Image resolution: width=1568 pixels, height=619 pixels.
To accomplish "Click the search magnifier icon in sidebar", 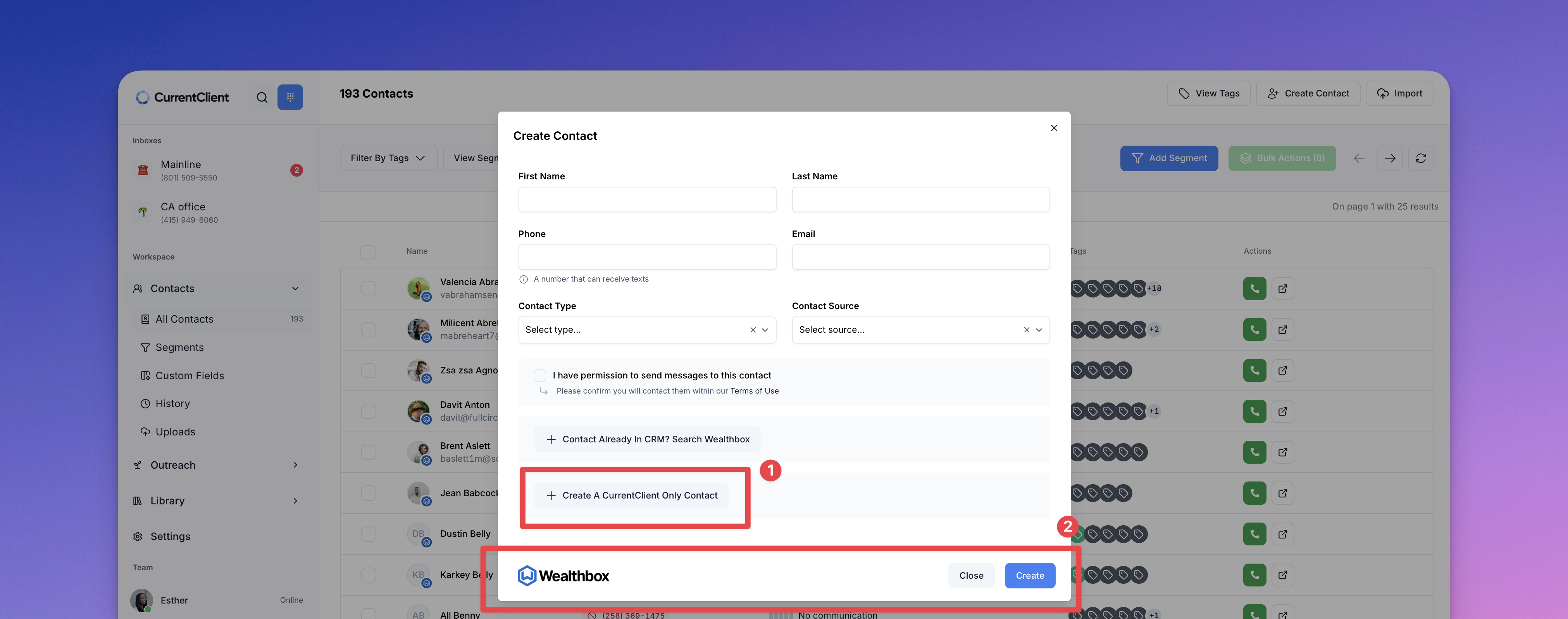I will coord(262,97).
